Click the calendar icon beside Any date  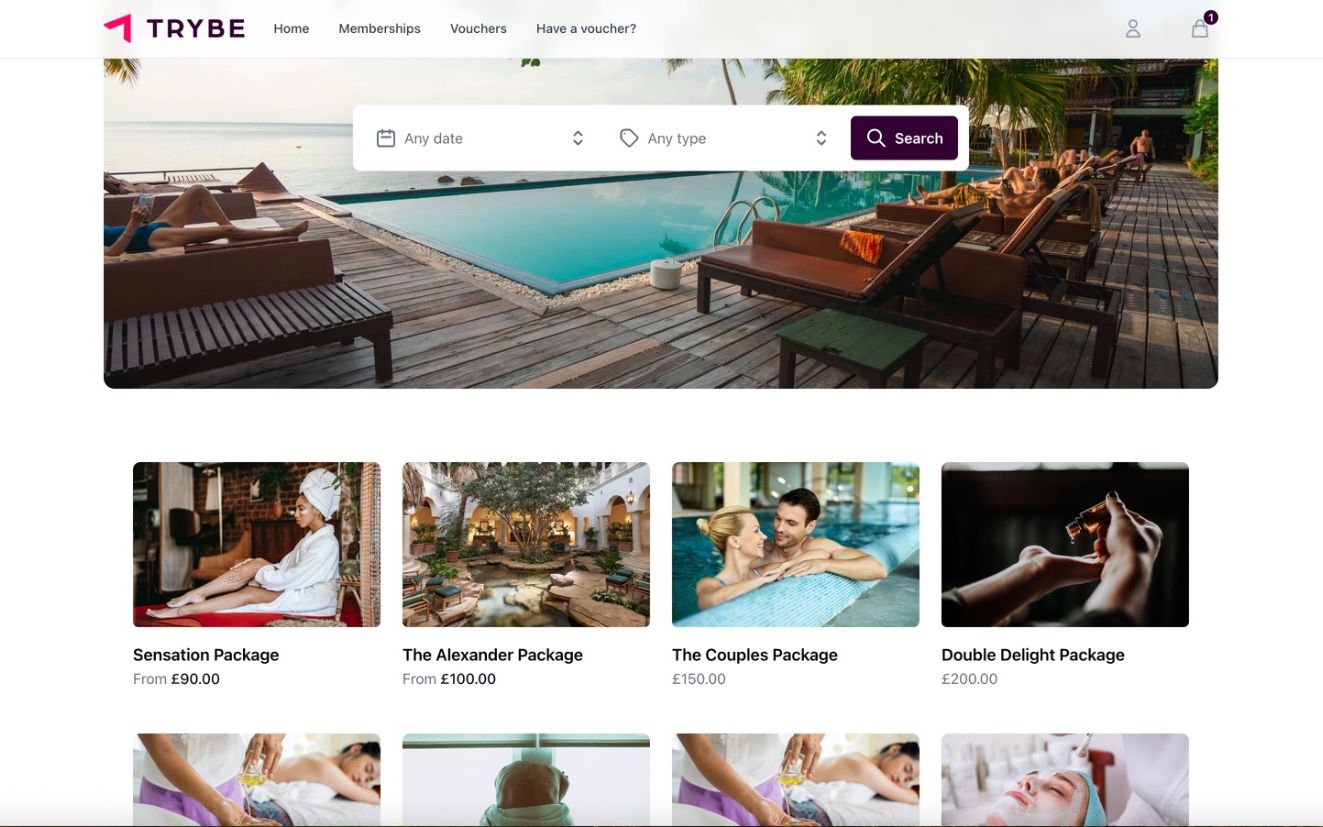click(x=386, y=138)
